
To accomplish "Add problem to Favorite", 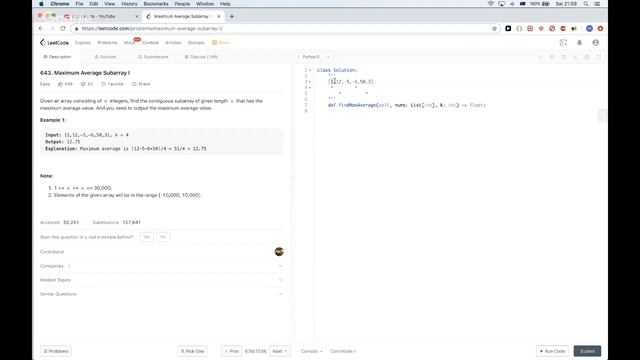I will [x=112, y=84].
